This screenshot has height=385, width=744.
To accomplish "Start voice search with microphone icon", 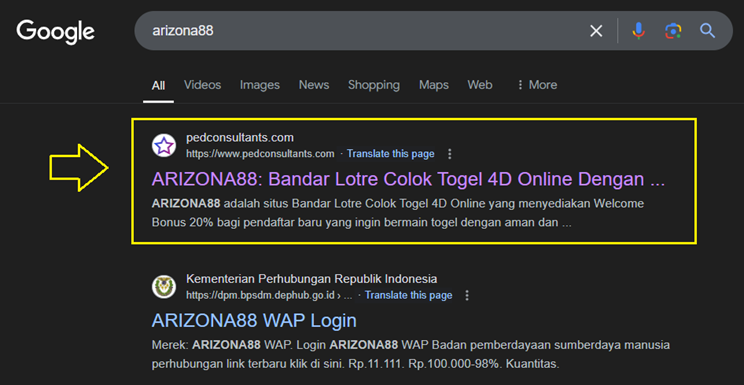I will click(x=638, y=31).
